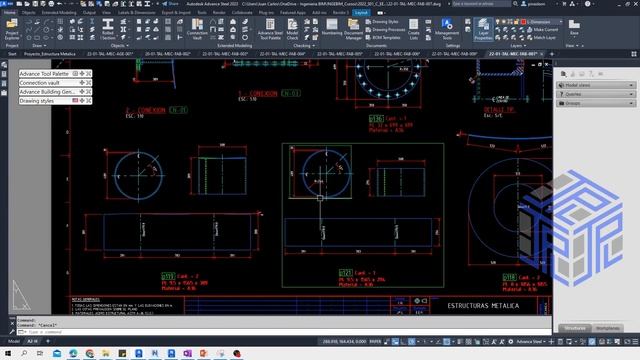Screen dimensions: 640x360
Task: Switch to Model tab at bottom
Action: click(13, 341)
